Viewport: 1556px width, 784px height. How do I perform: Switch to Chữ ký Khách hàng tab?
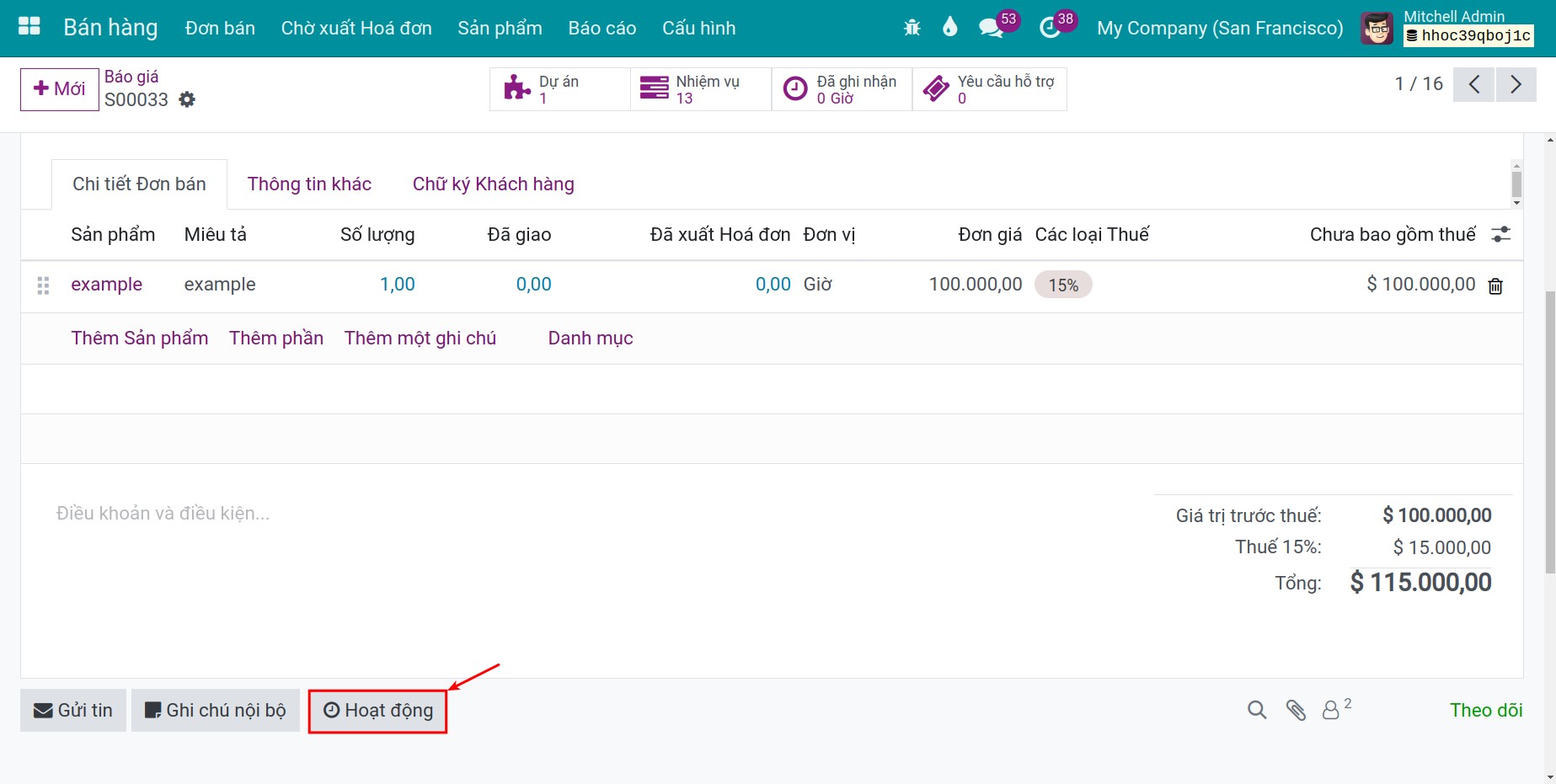[x=494, y=184]
